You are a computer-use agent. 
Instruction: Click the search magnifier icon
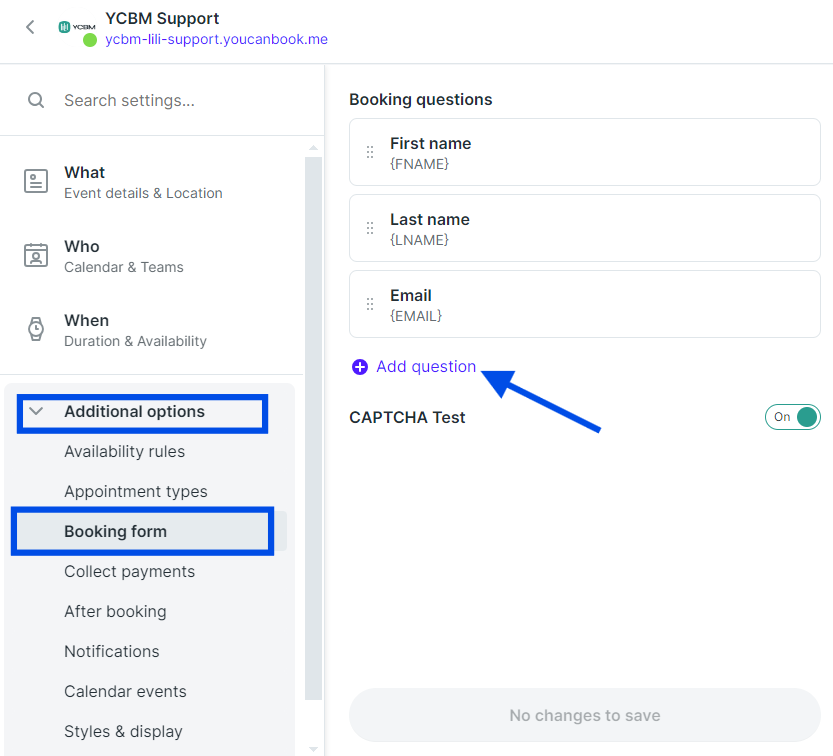[36, 100]
